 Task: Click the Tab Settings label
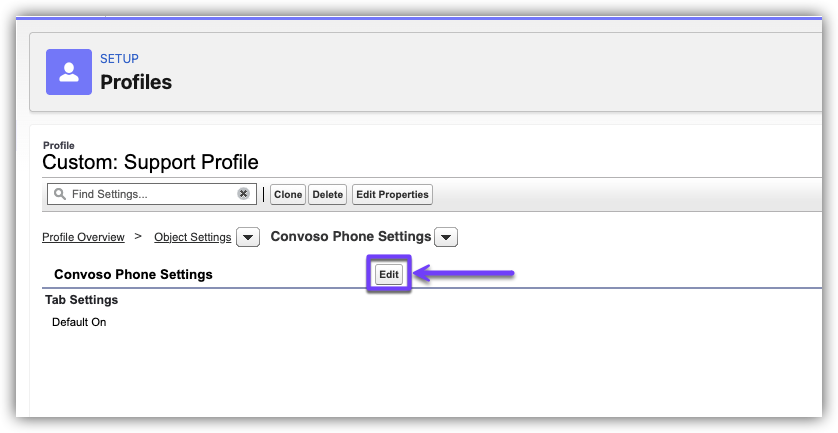coord(81,300)
